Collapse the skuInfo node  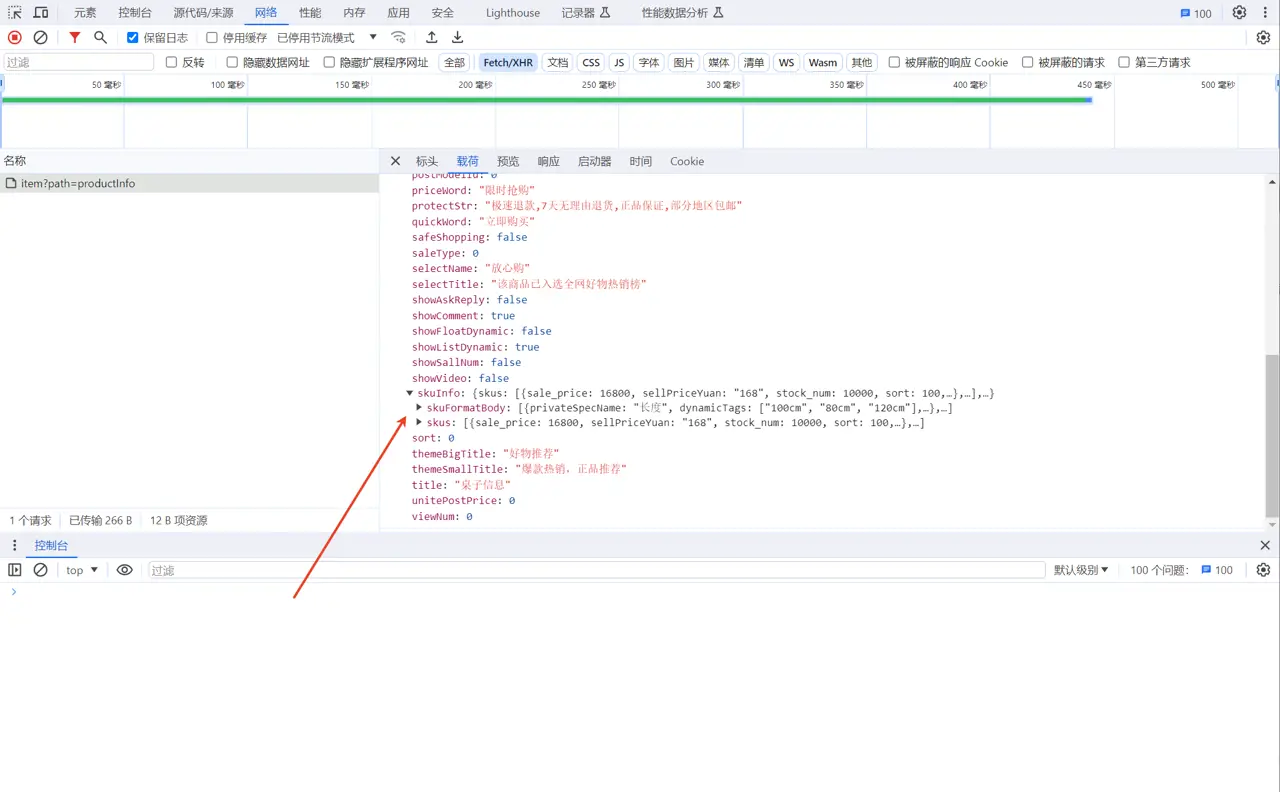pyautogui.click(x=410, y=393)
